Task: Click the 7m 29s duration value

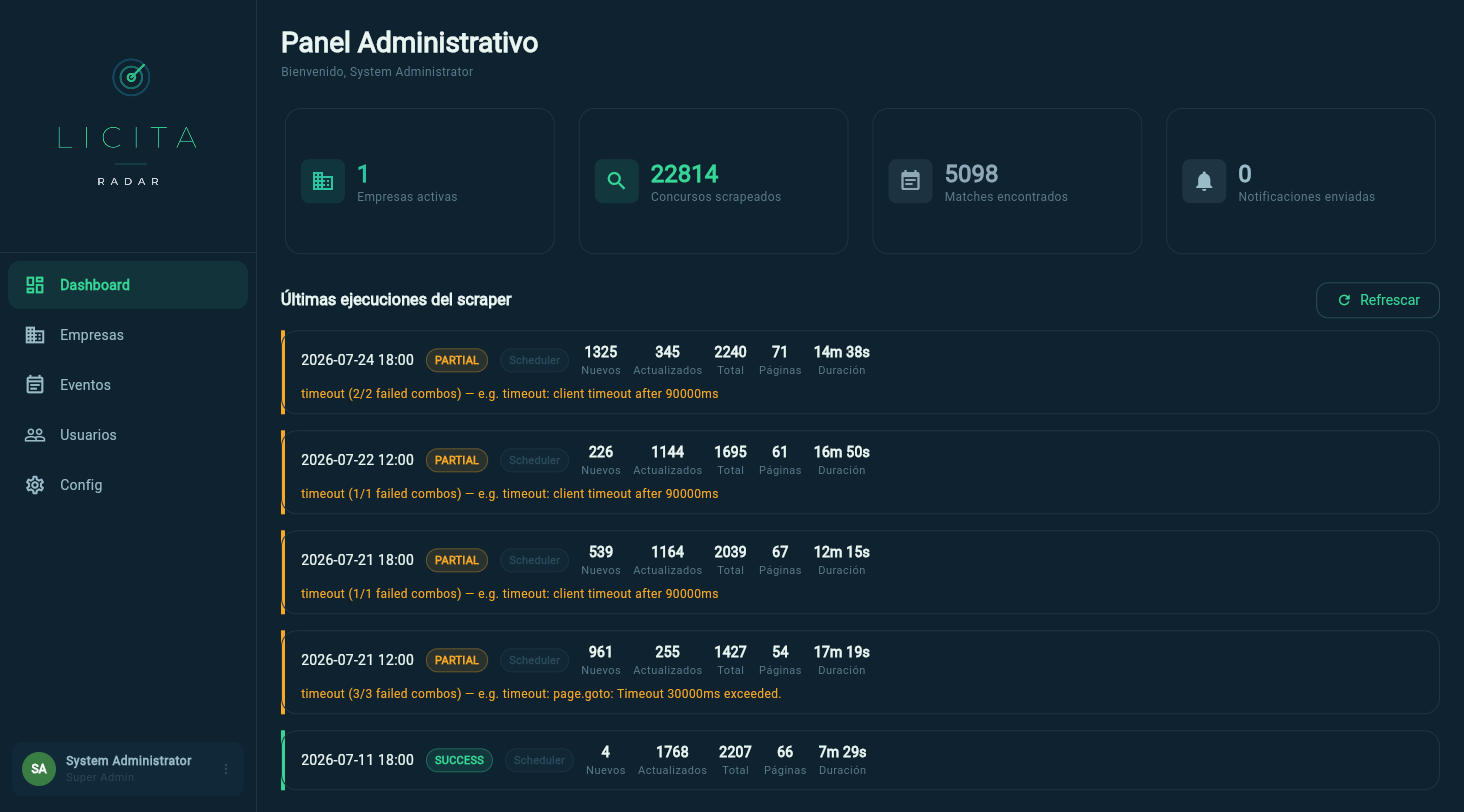Action: [x=842, y=752]
